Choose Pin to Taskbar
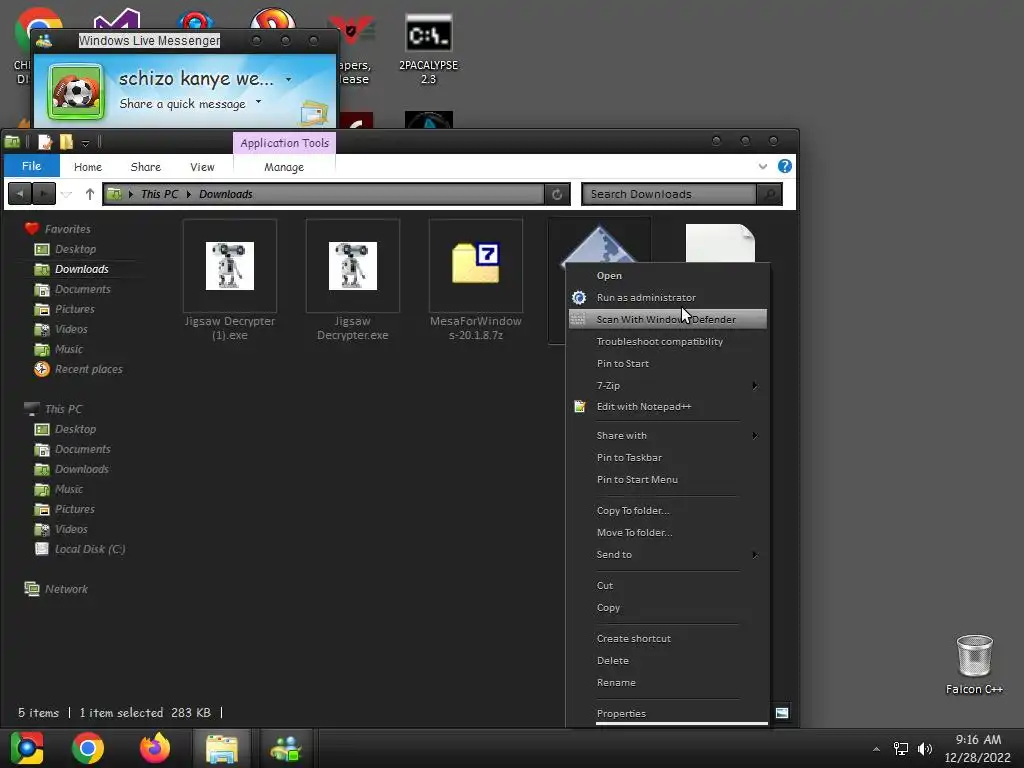The image size is (1024, 768). (629, 458)
